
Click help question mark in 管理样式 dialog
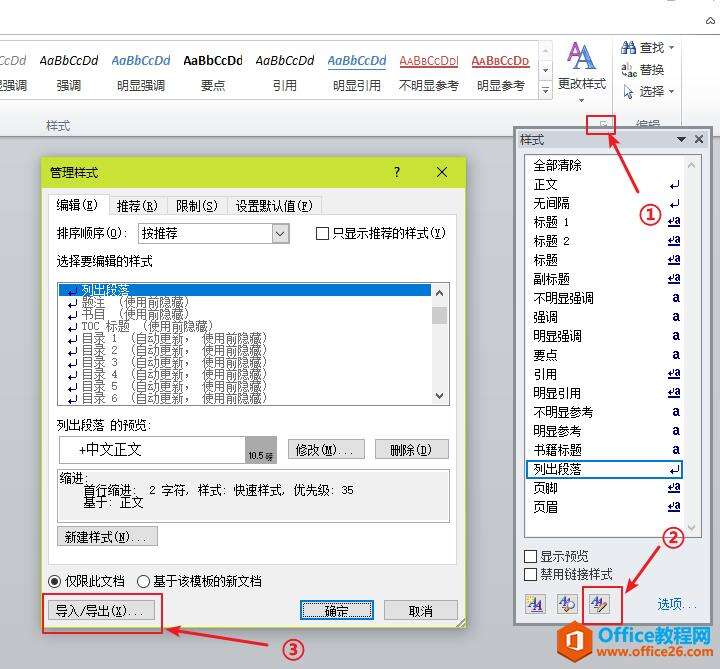[397, 172]
